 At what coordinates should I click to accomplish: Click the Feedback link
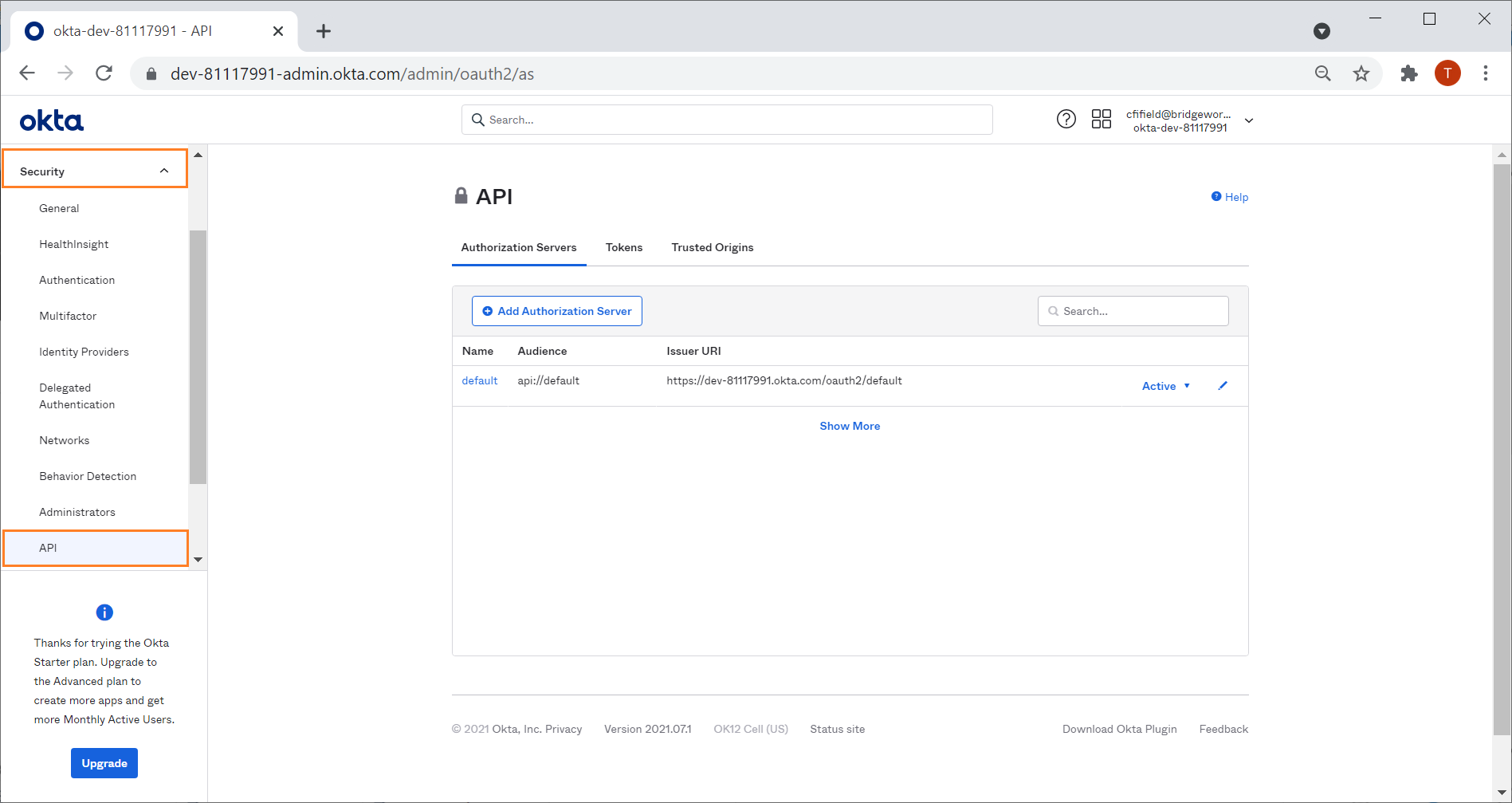pyautogui.click(x=1224, y=729)
